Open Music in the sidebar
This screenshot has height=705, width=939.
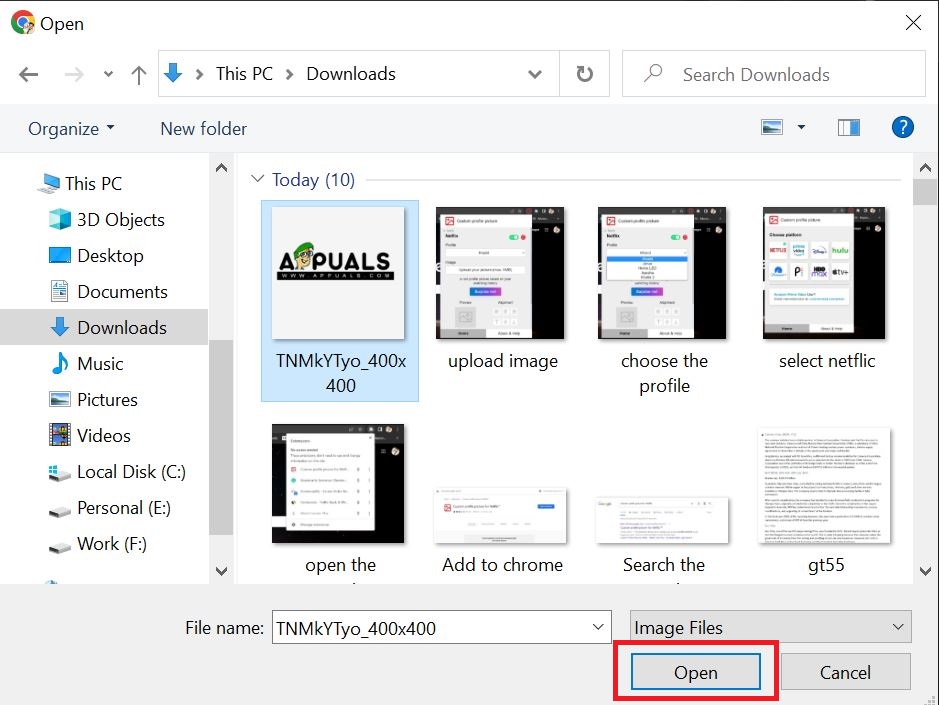tap(100, 364)
